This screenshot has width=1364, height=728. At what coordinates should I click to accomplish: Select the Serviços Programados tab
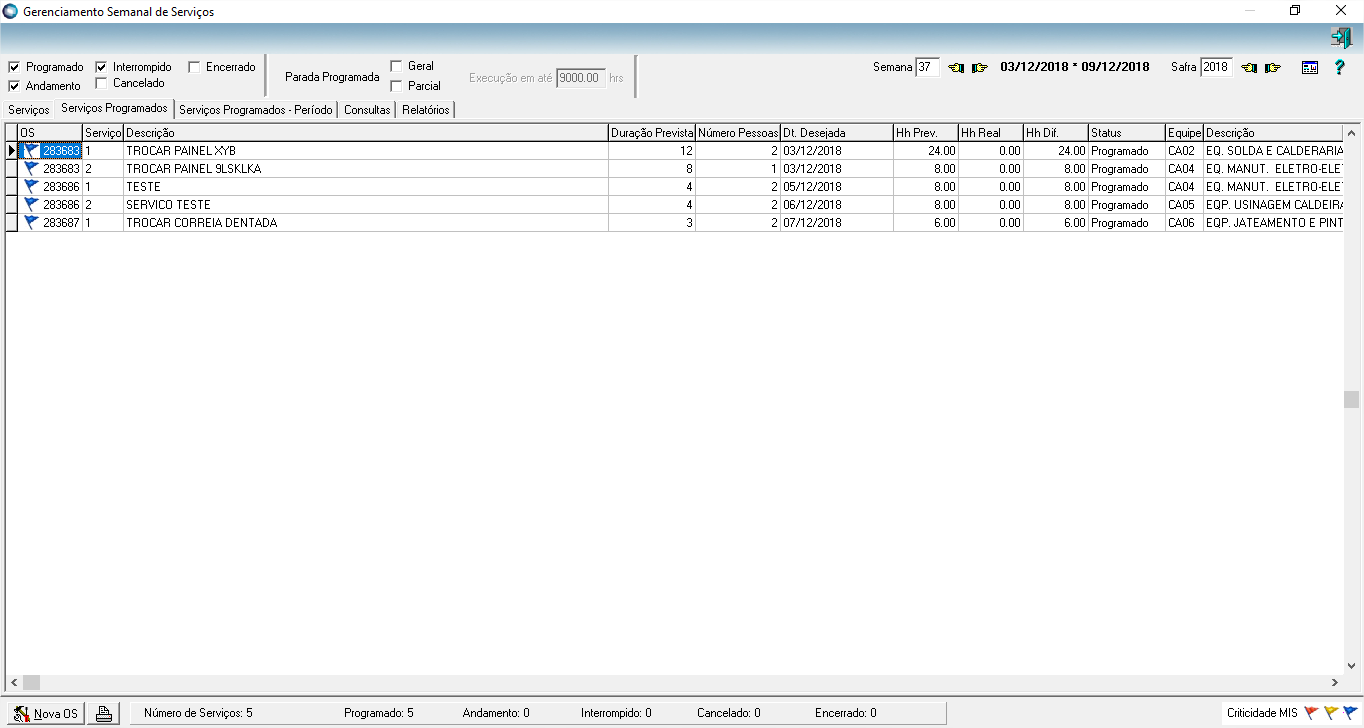114,108
